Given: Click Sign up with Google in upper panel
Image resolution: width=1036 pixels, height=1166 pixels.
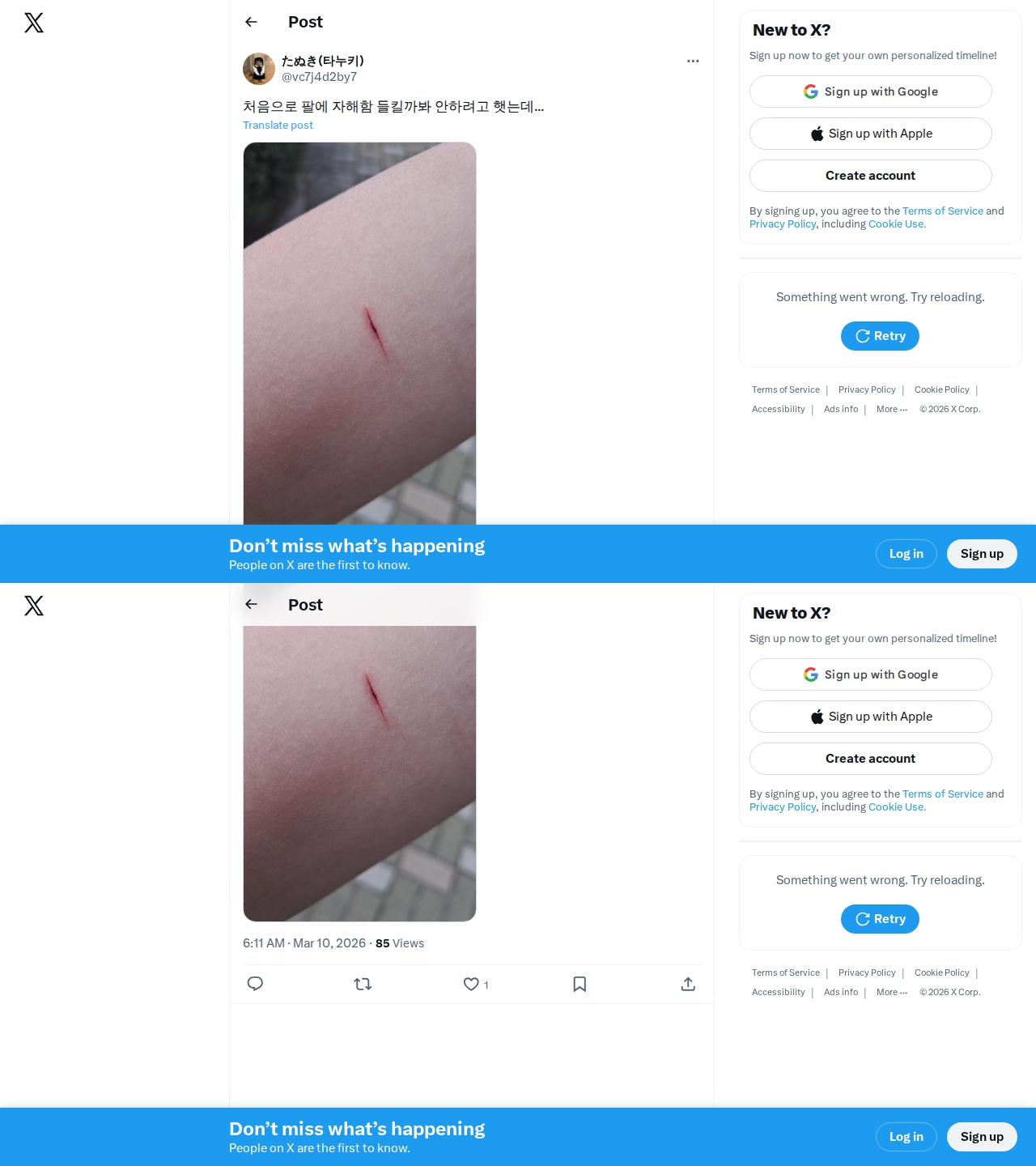Looking at the screenshot, I should 871,91.
